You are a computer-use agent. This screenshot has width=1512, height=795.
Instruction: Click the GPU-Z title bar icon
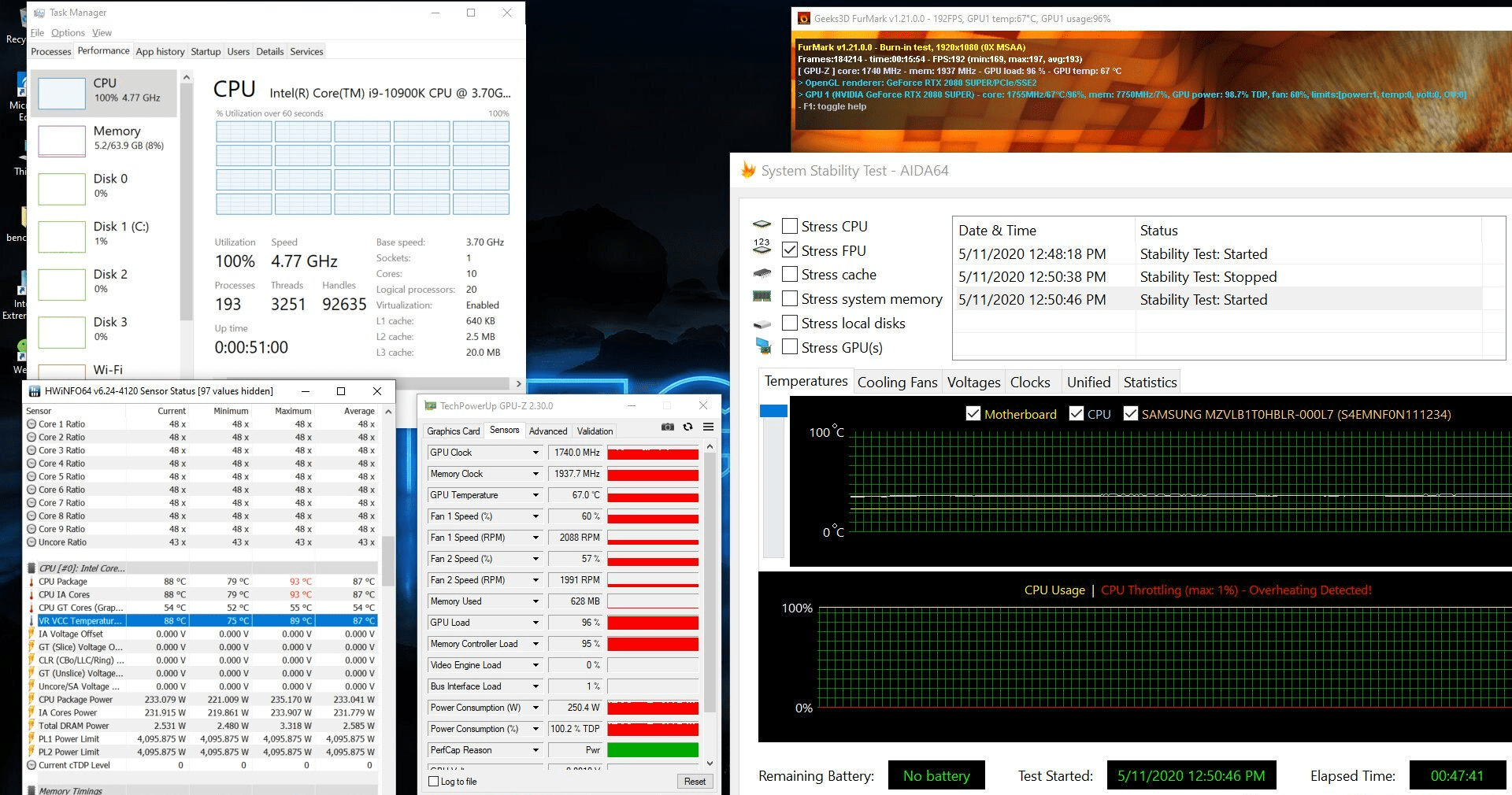pyautogui.click(x=430, y=405)
